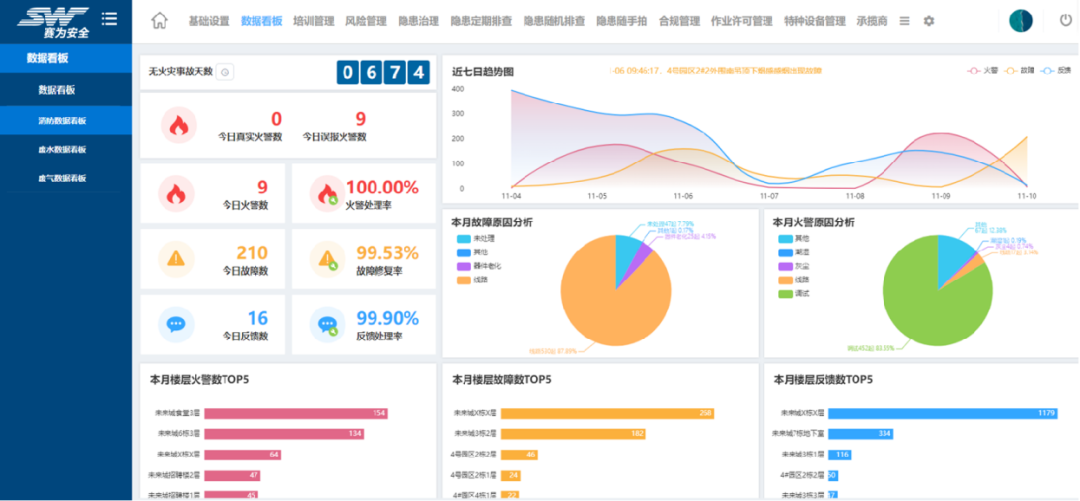Click the warning triangle icon for 今日故障数

pos(177,259)
